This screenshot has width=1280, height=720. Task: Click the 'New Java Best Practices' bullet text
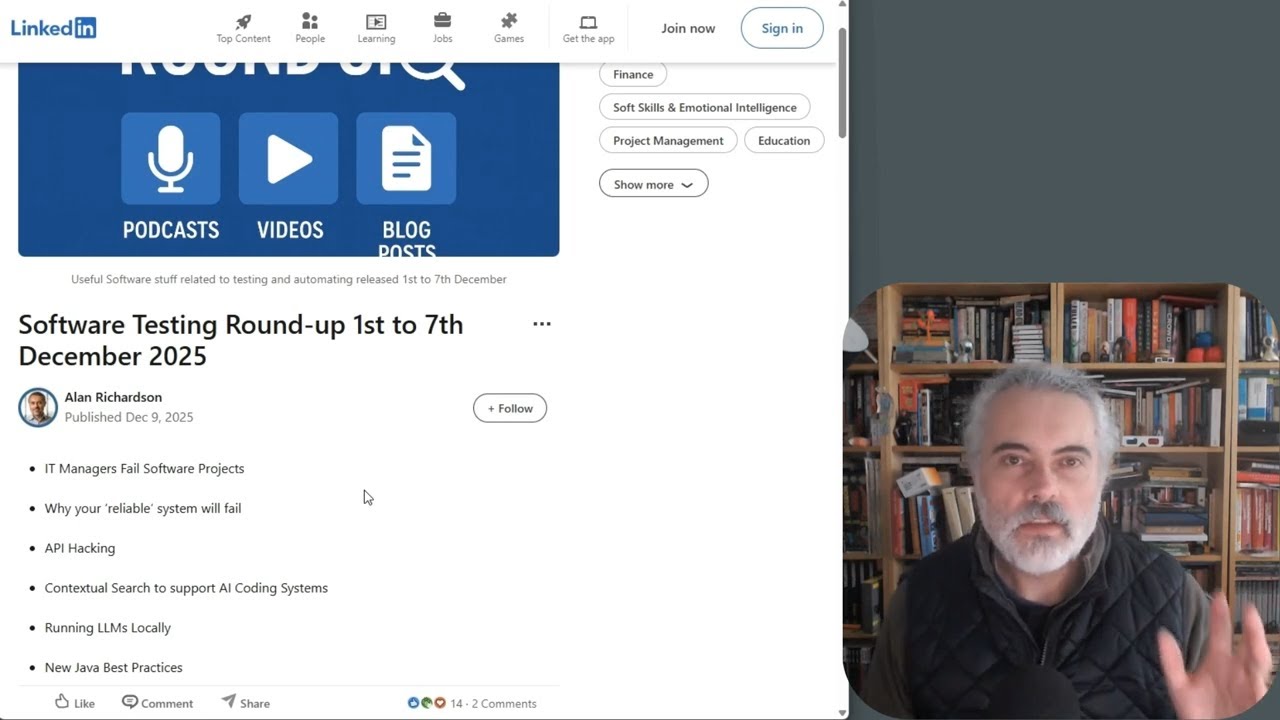(114, 667)
